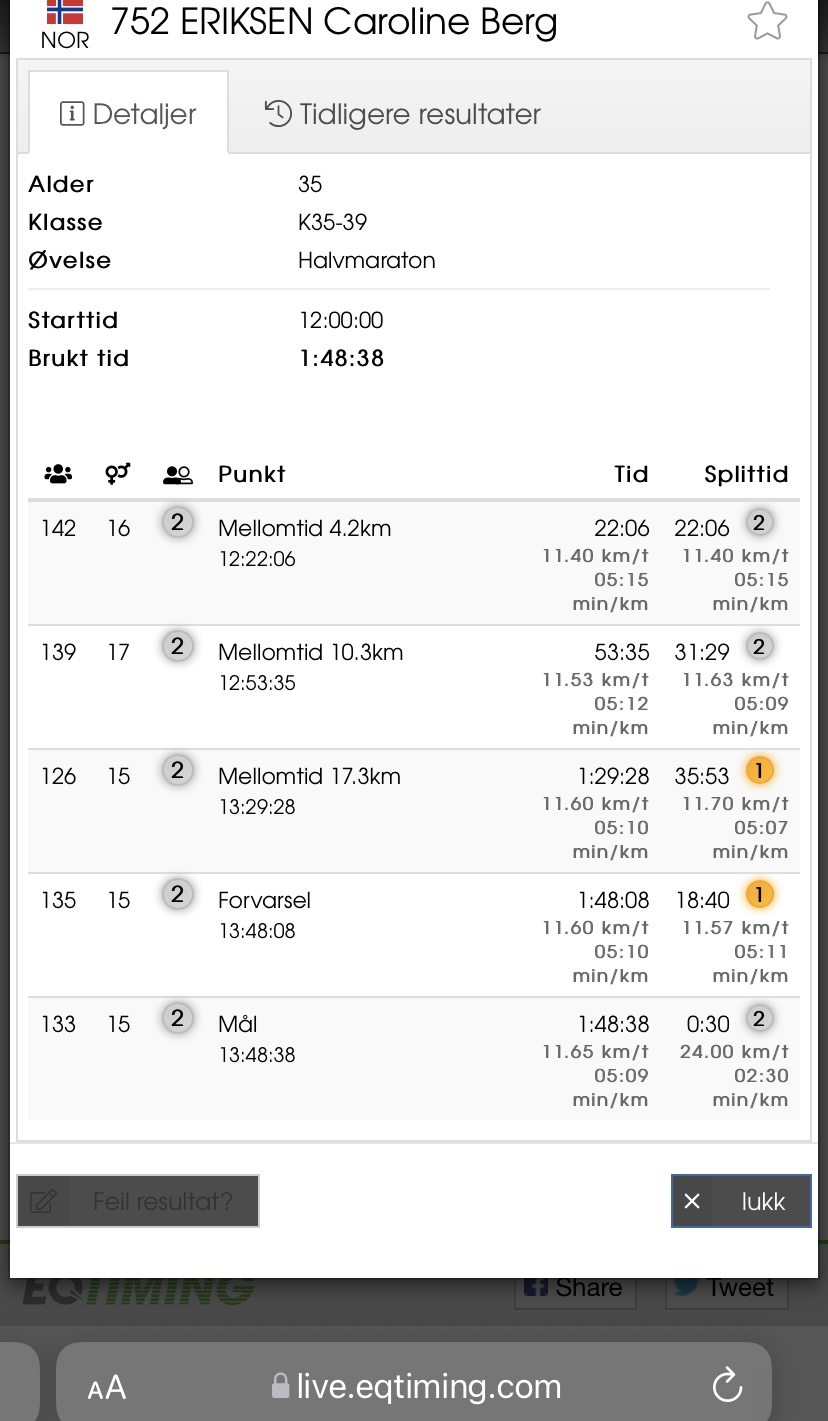This screenshot has height=1421, width=828.
Task: Click orange rank badge in 17.3km split
Action: point(759,770)
